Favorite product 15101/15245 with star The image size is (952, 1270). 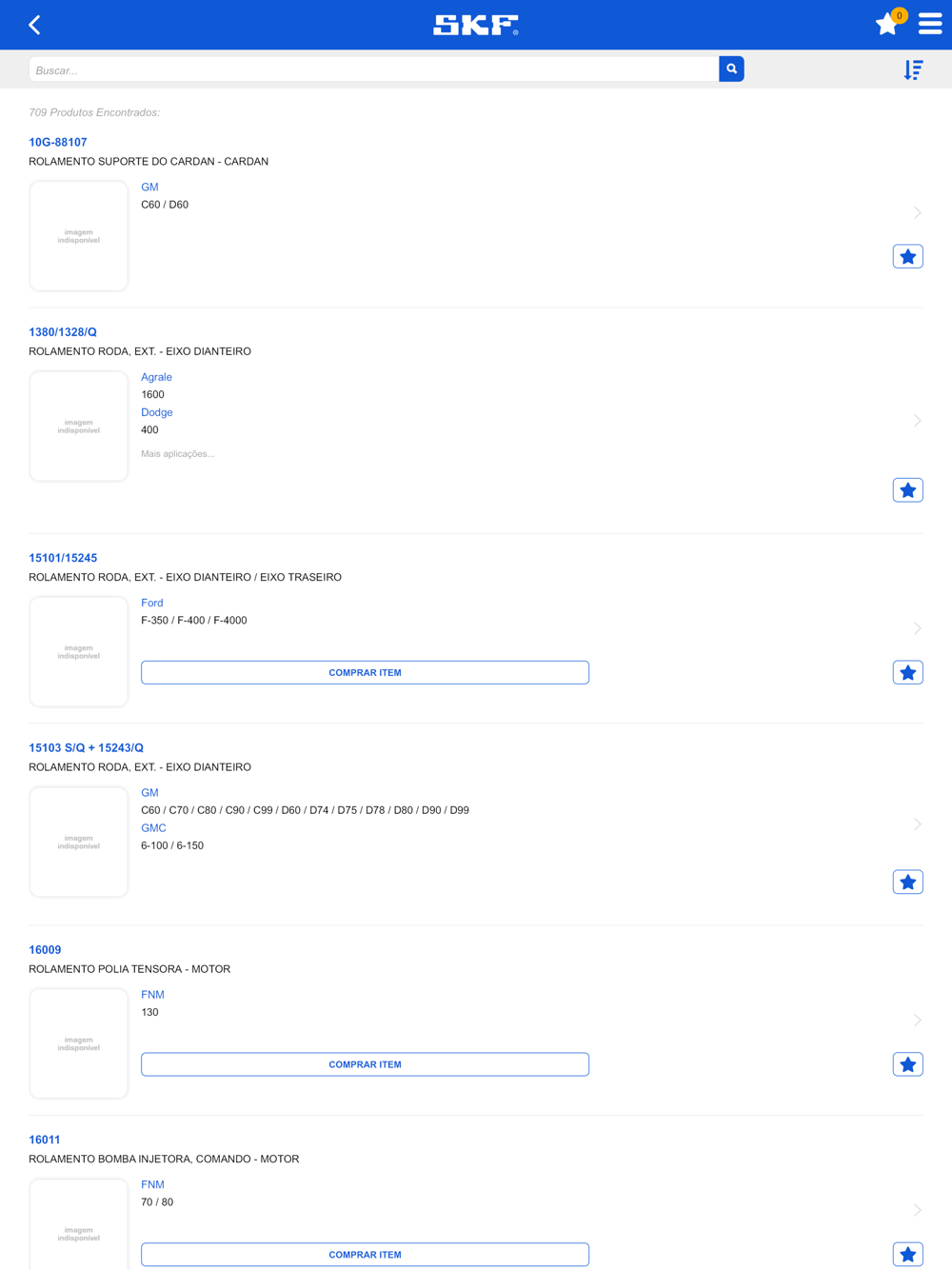(908, 673)
